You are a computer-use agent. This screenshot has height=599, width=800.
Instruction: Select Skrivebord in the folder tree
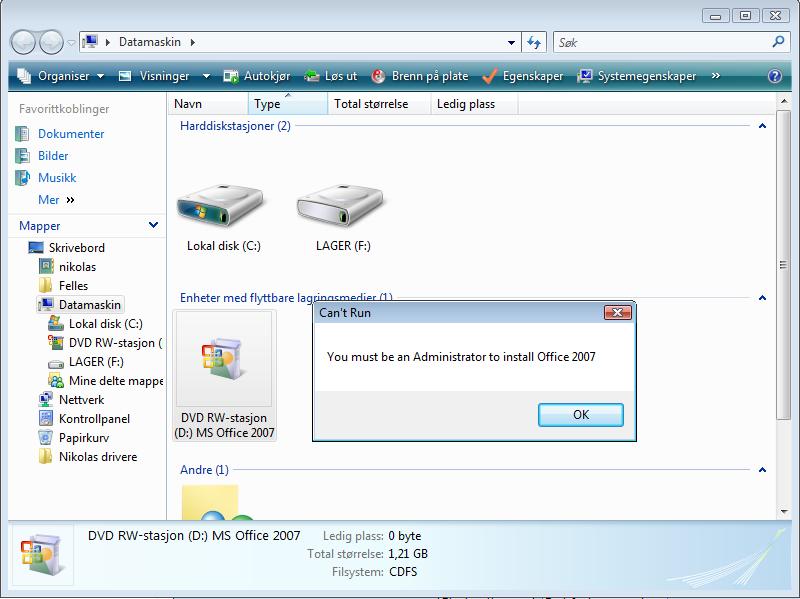tap(77, 247)
